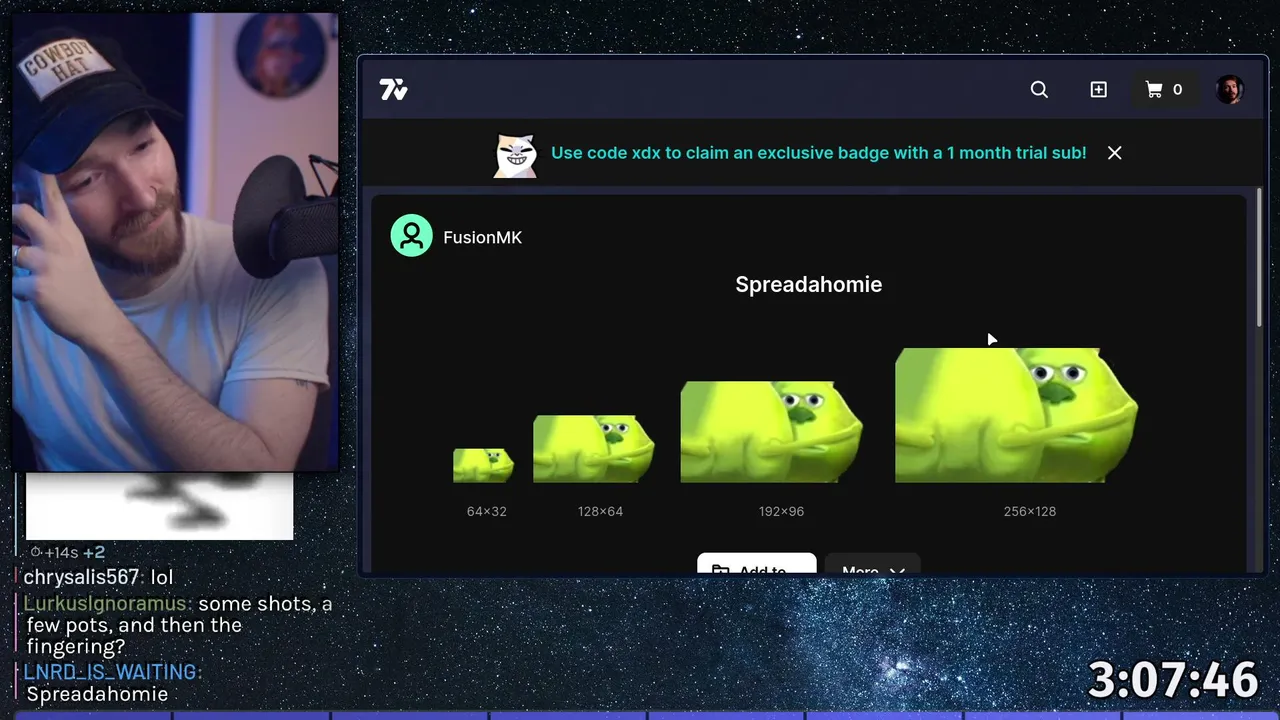This screenshot has width=1280, height=720.
Task: Open the user profile avatar menu
Action: coord(1229,90)
